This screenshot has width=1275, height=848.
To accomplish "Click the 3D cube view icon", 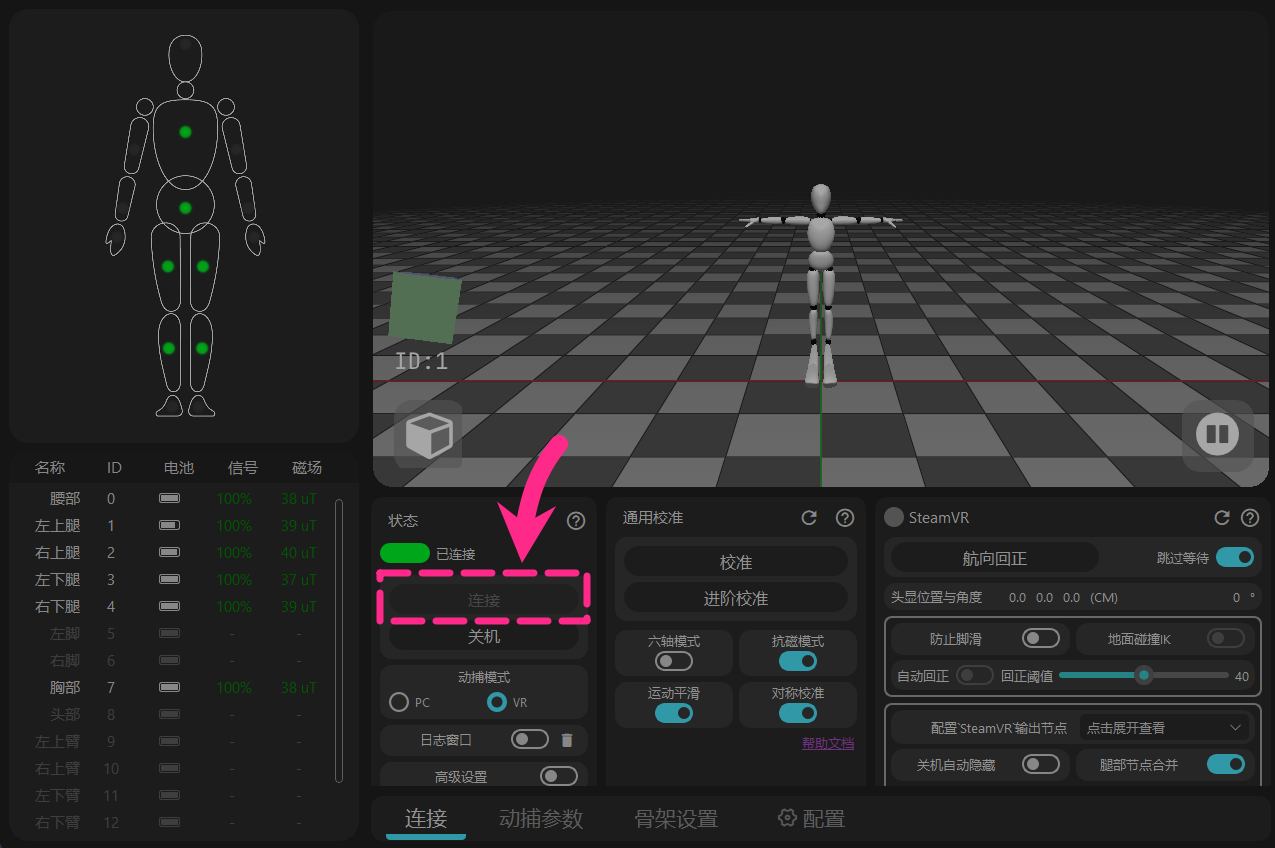I will (x=429, y=435).
